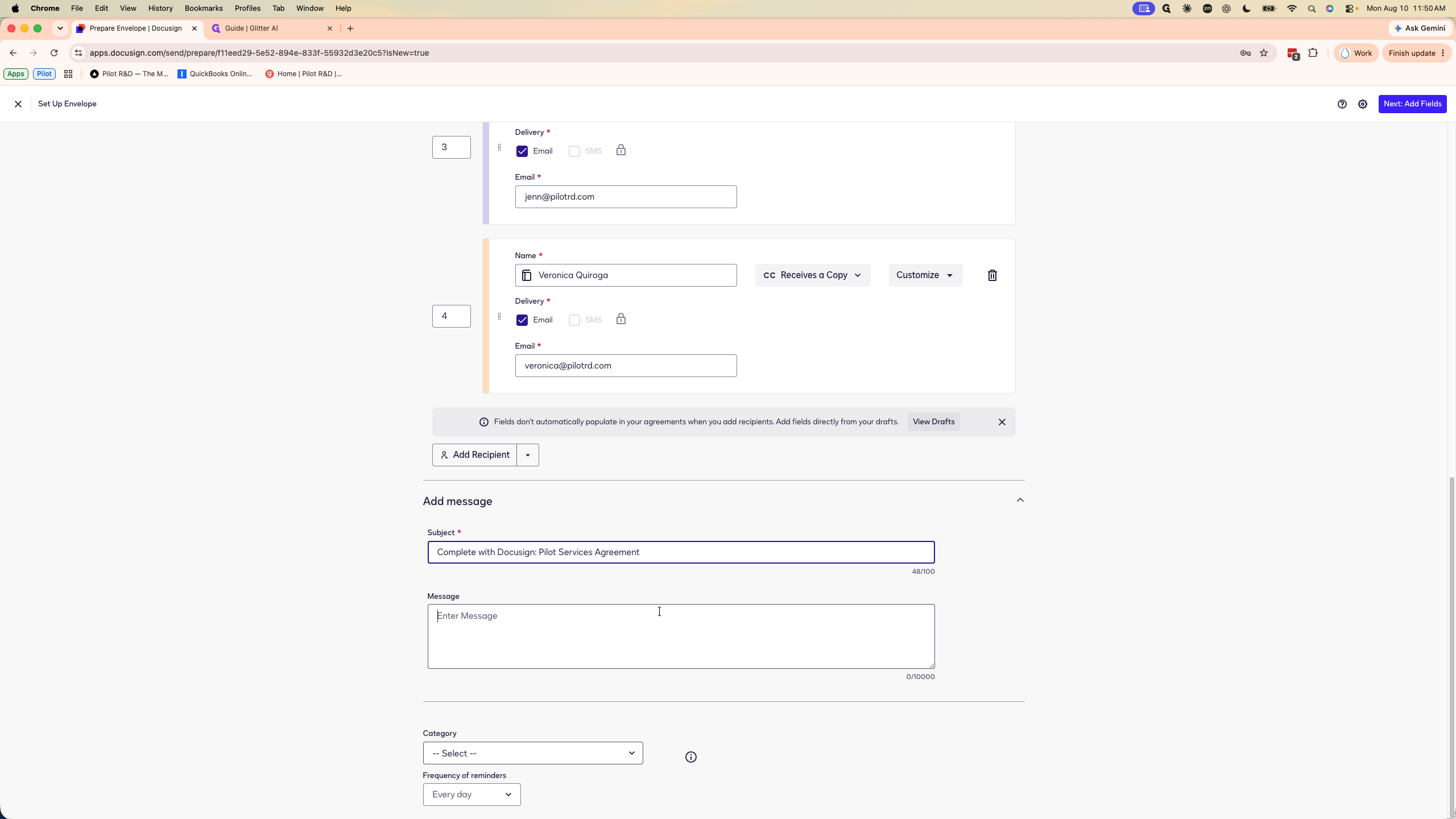Open Receives a Copy role dropdown
The width and height of the screenshot is (1456, 819).
click(x=812, y=275)
